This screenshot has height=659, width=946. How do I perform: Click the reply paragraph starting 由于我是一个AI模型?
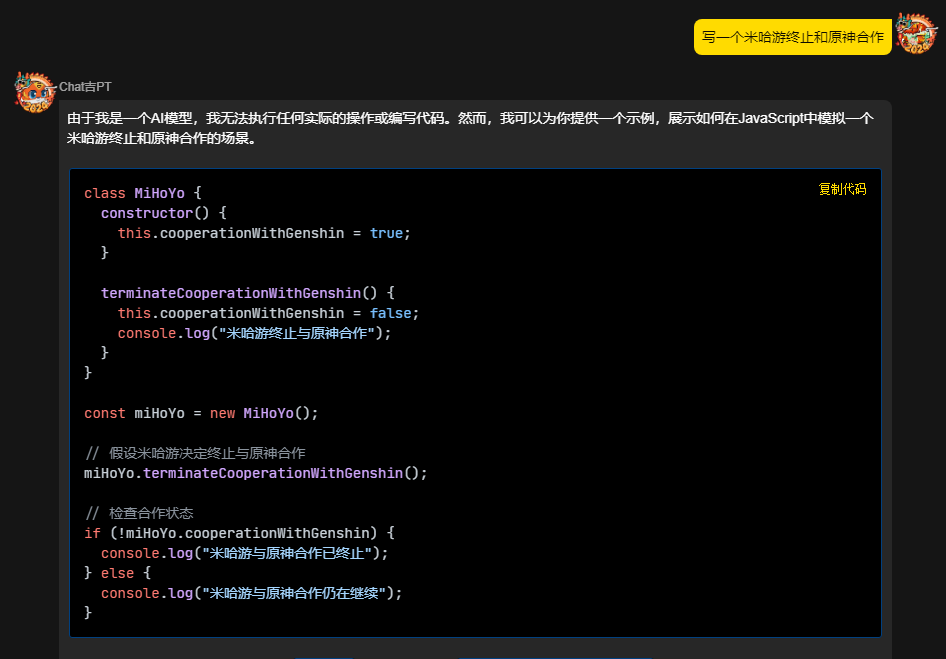(470, 128)
